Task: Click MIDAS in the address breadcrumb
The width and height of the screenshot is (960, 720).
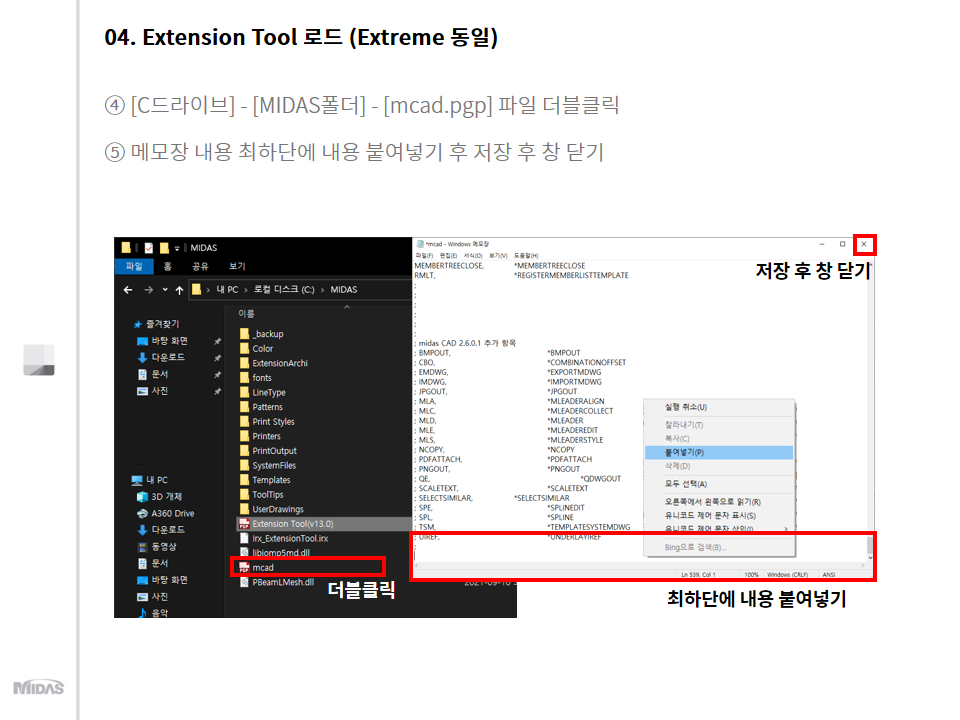Action: (x=343, y=290)
